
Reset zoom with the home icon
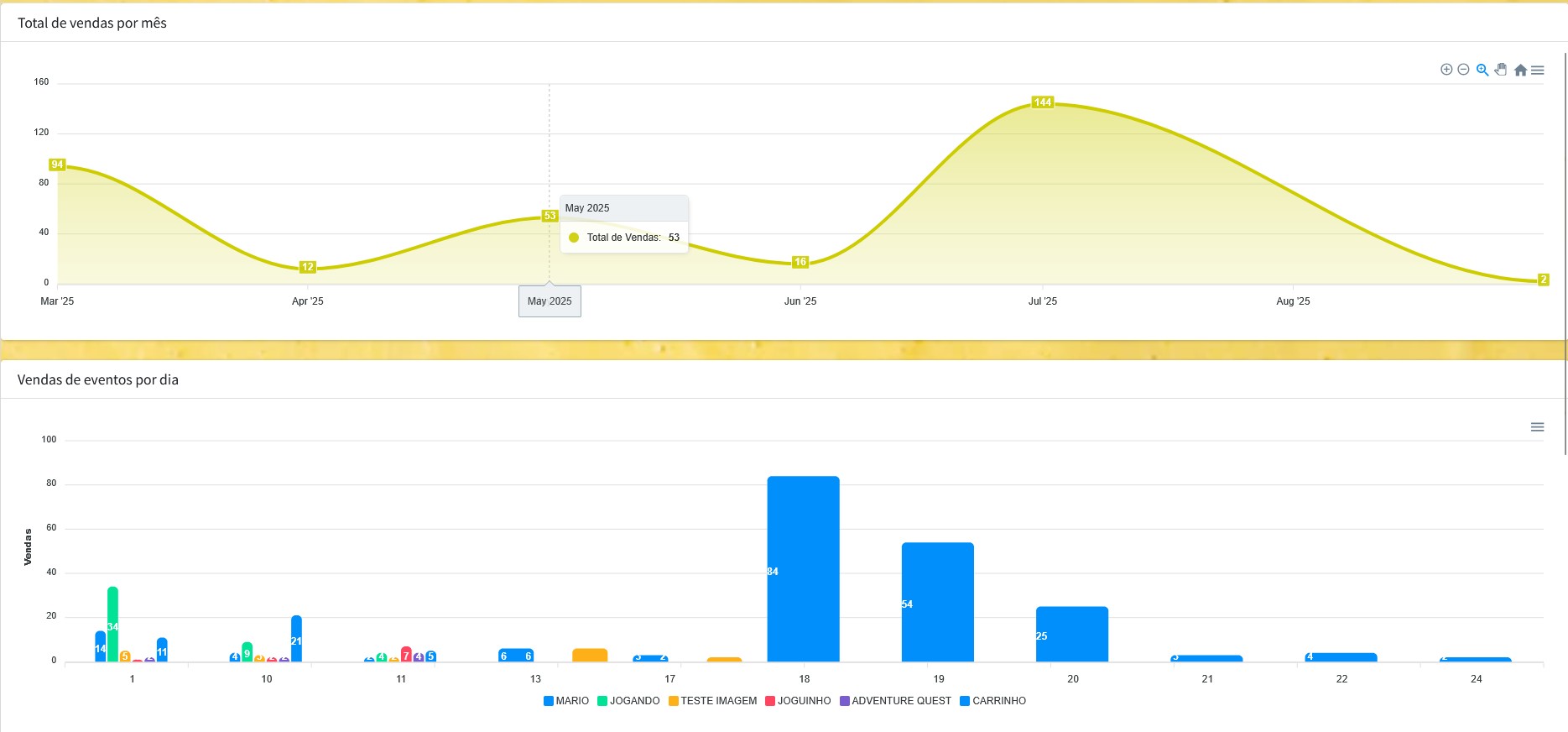click(1520, 71)
